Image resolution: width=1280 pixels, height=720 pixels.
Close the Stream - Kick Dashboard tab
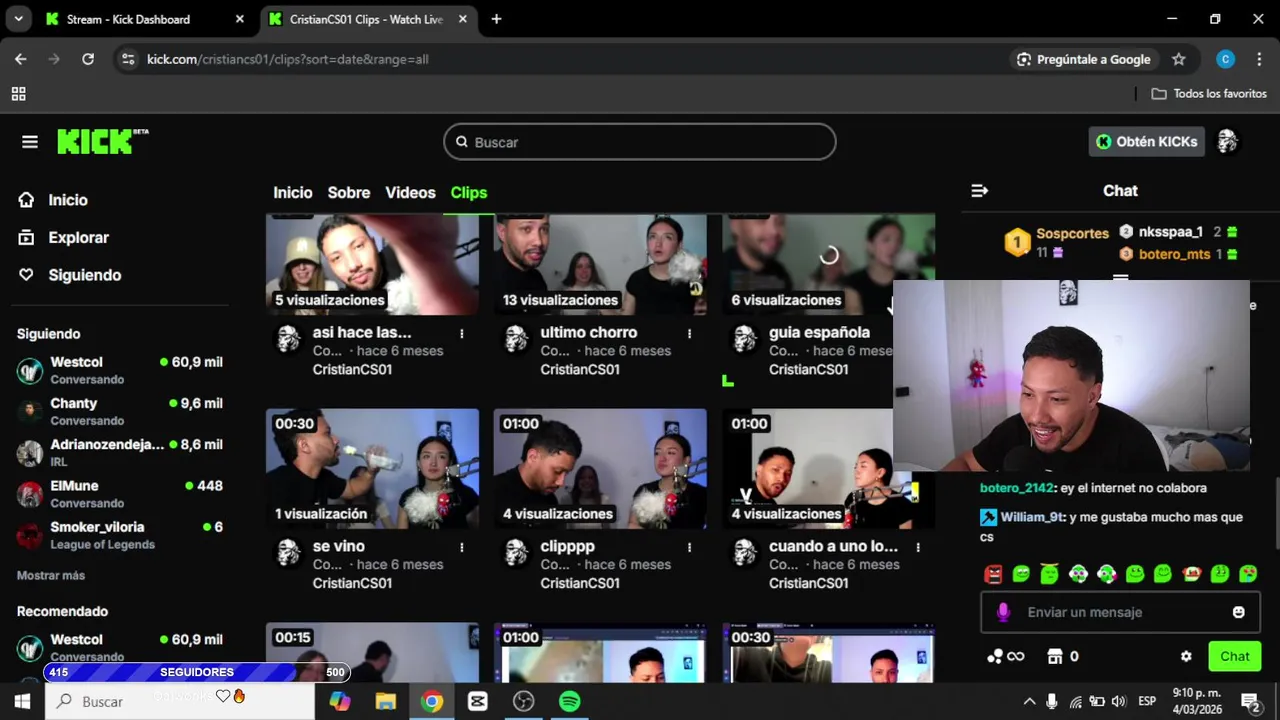tap(239, 19)
